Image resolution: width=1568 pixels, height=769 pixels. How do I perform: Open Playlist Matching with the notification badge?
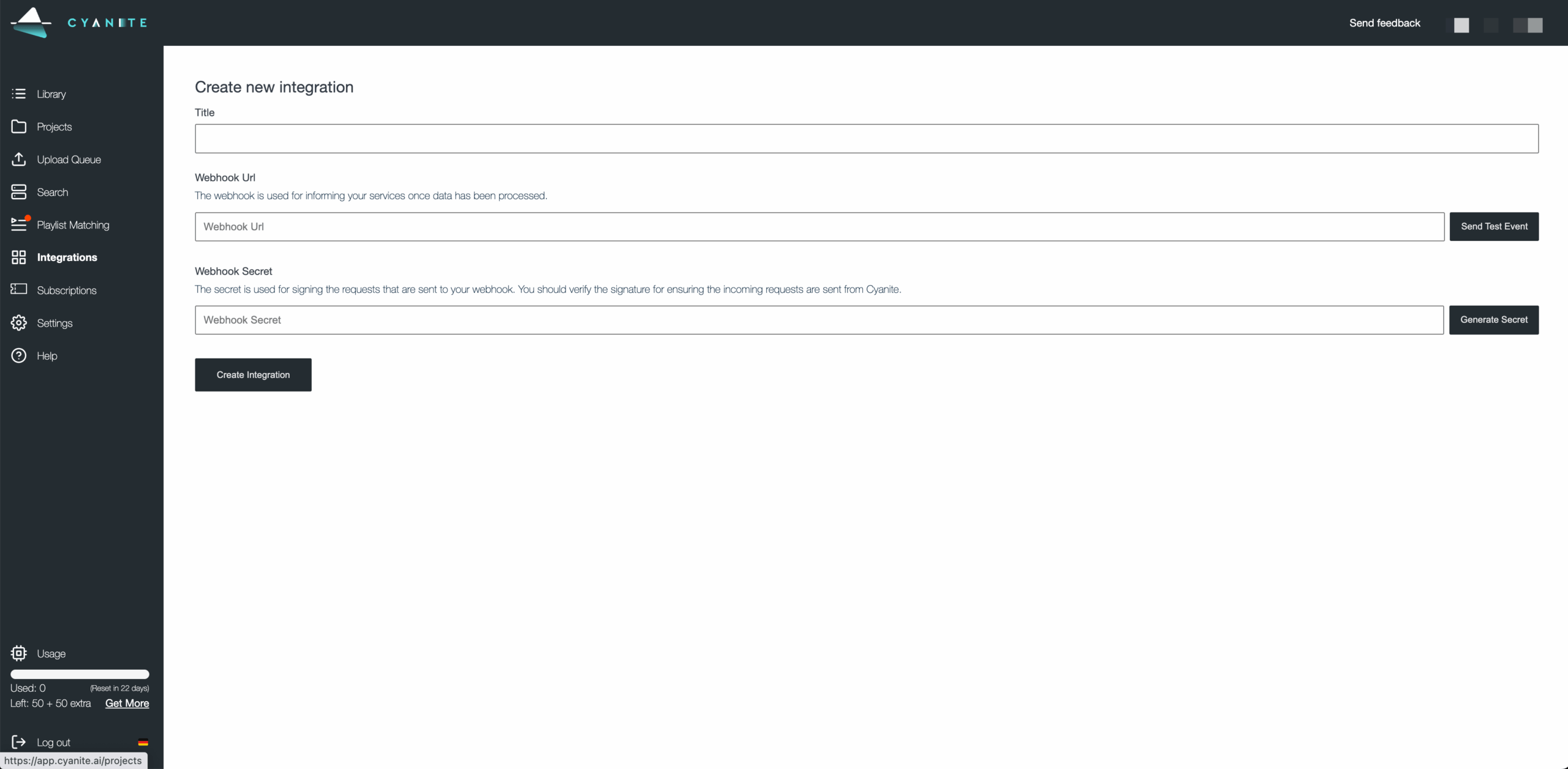click(x=72, y=225)
